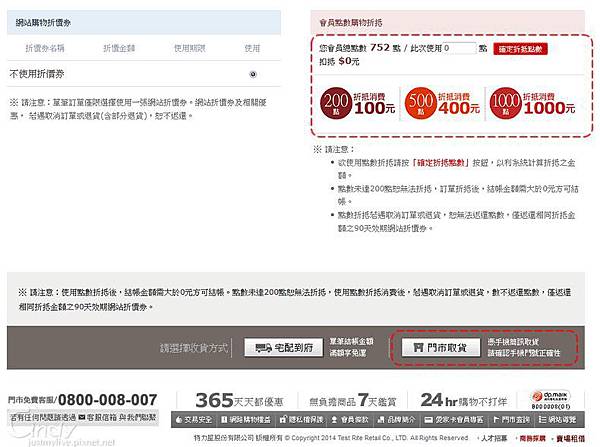Viewport: 600px width, 447px height.
Task: Choose the 200點 折抵100元 badge
Action: [x=357, y=103]
